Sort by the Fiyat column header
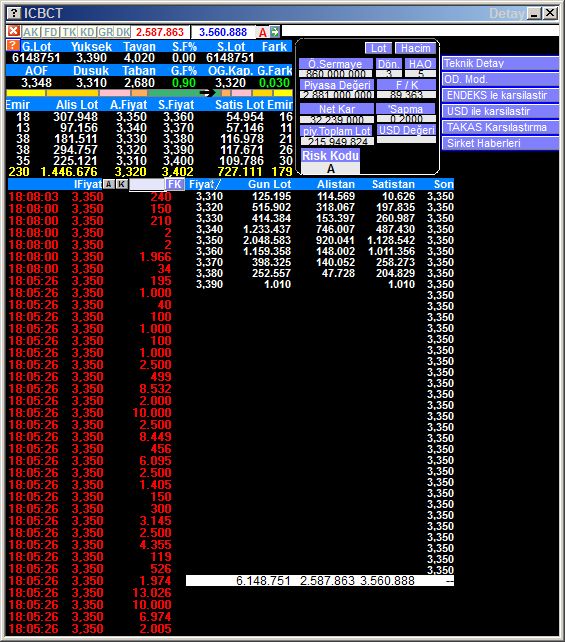This screenshot has height=642, width=565. point(203,184)
